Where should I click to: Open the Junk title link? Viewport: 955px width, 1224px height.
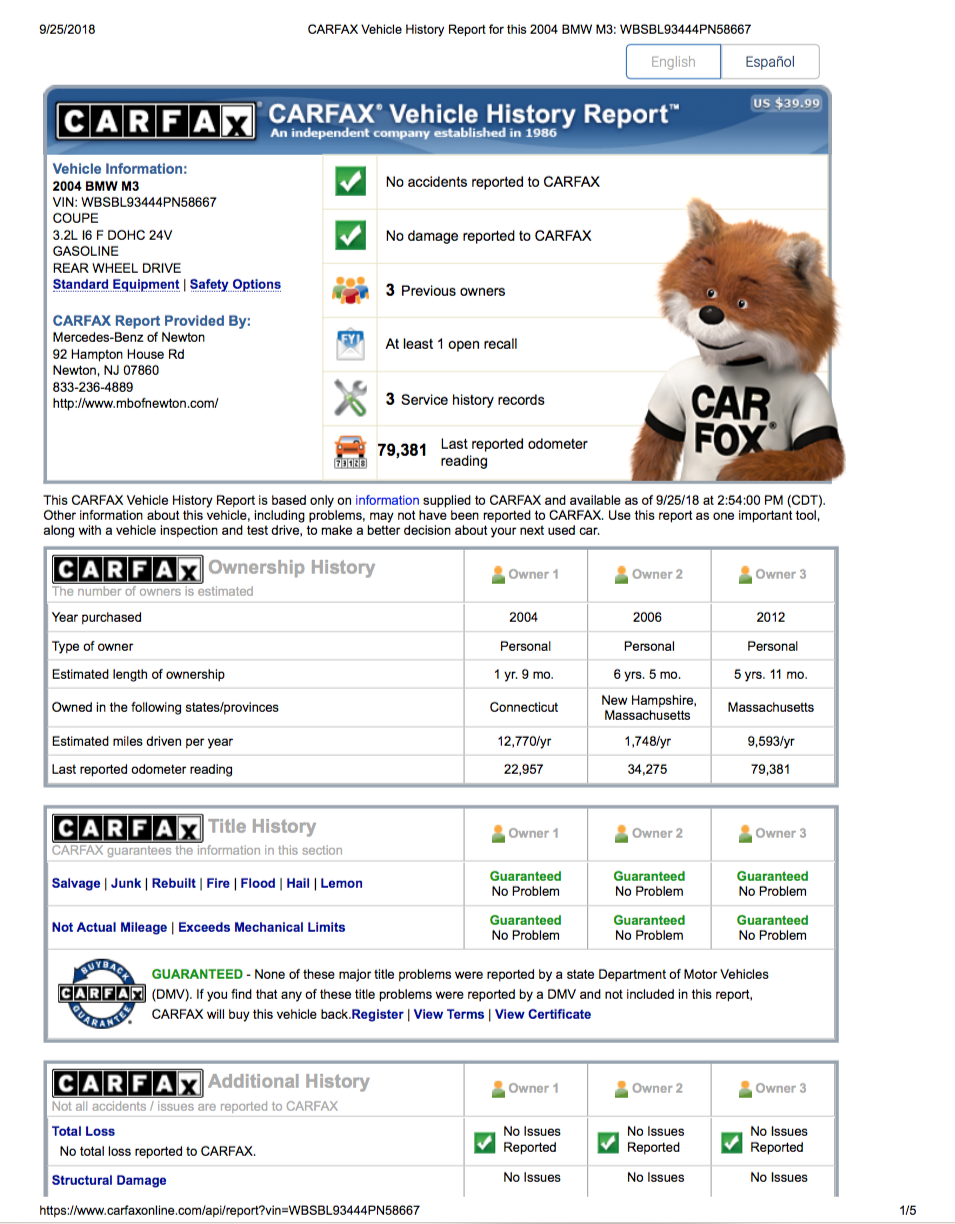126,884
